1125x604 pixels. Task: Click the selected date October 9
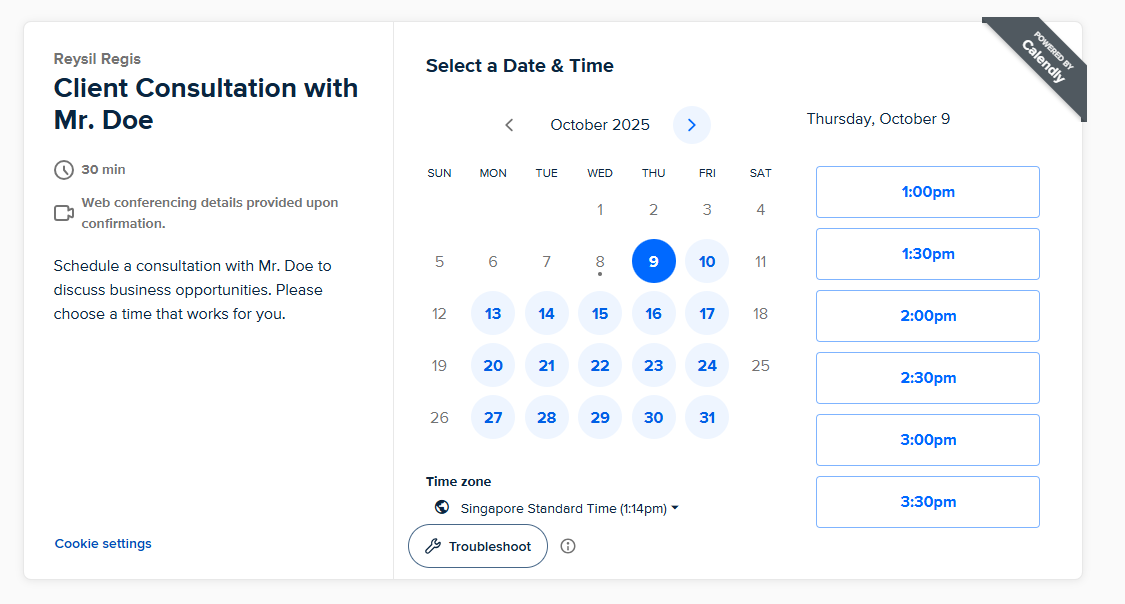coord(654,262)
